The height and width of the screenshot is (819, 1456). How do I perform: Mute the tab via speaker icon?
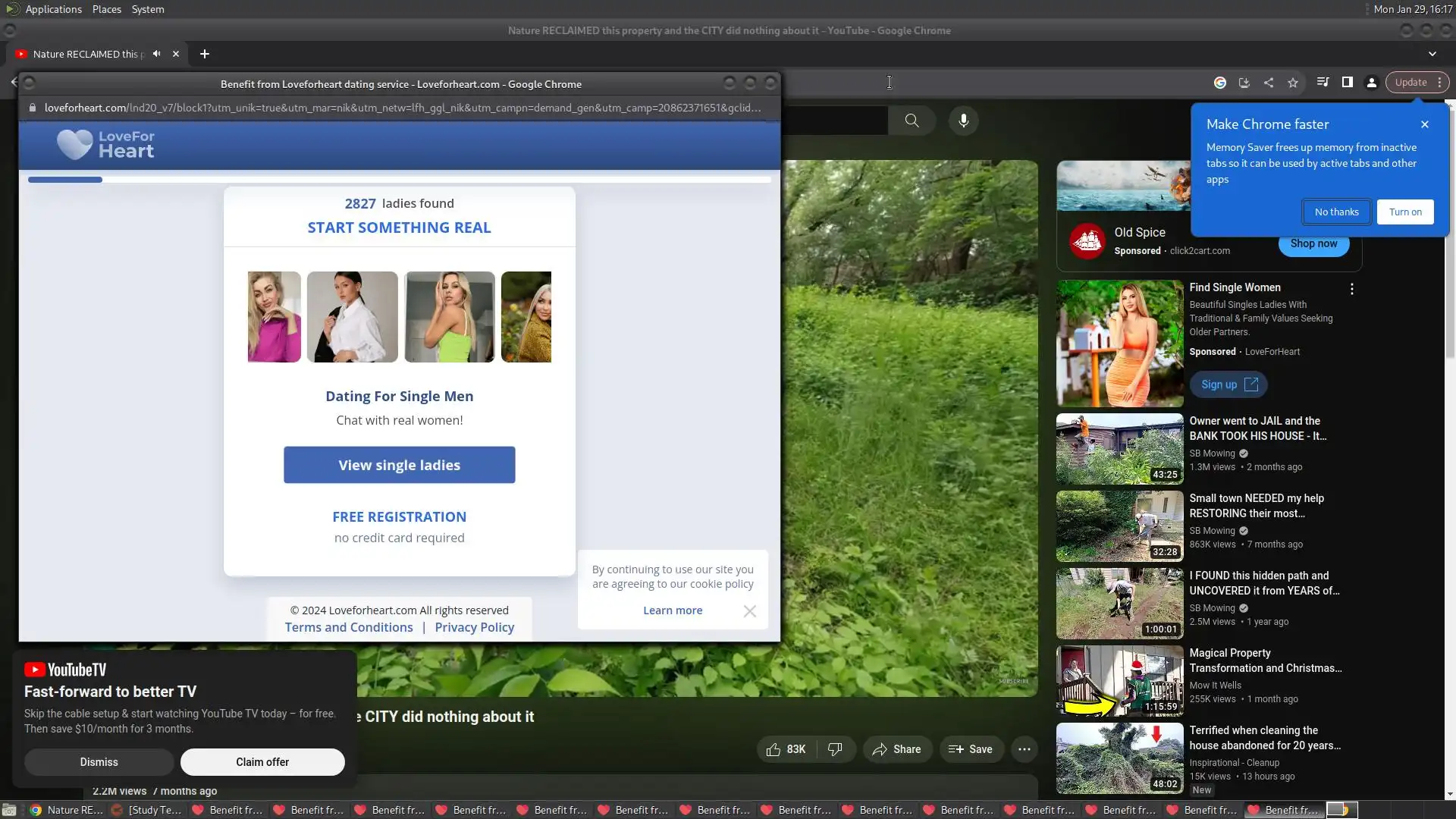(x=156, y=54)
